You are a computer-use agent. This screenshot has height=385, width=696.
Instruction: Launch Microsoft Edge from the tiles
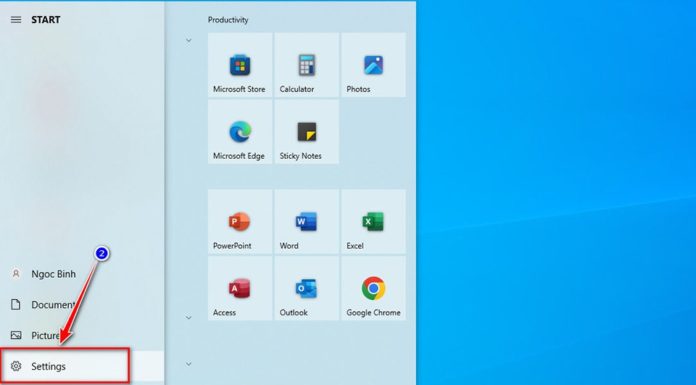coord(240,132)
